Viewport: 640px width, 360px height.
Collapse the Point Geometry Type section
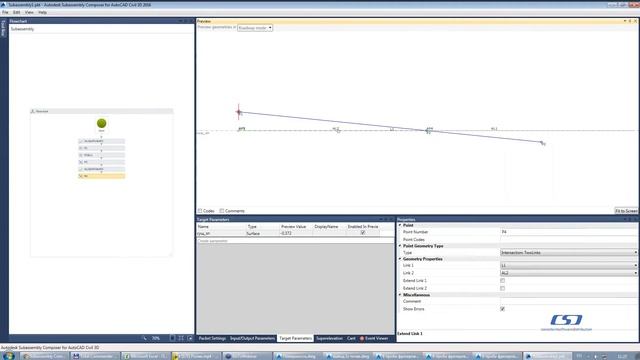pos(400,246)
